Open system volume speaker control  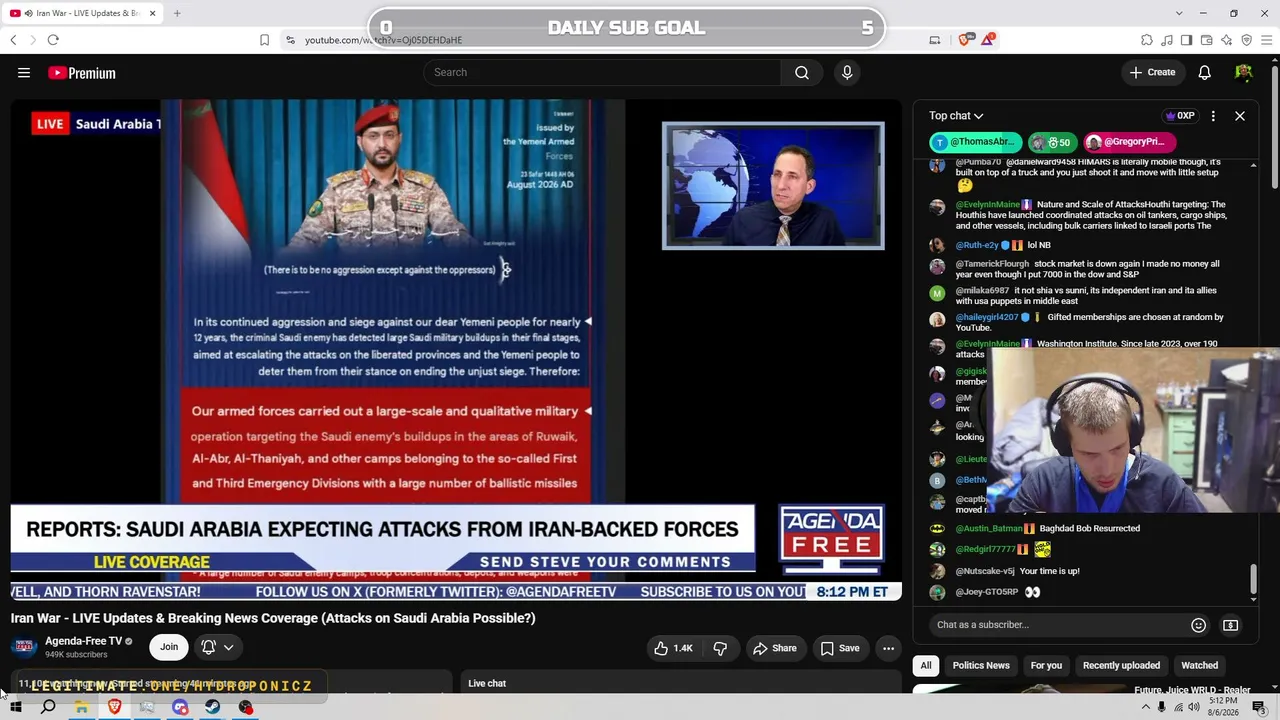click(1194, 707)
